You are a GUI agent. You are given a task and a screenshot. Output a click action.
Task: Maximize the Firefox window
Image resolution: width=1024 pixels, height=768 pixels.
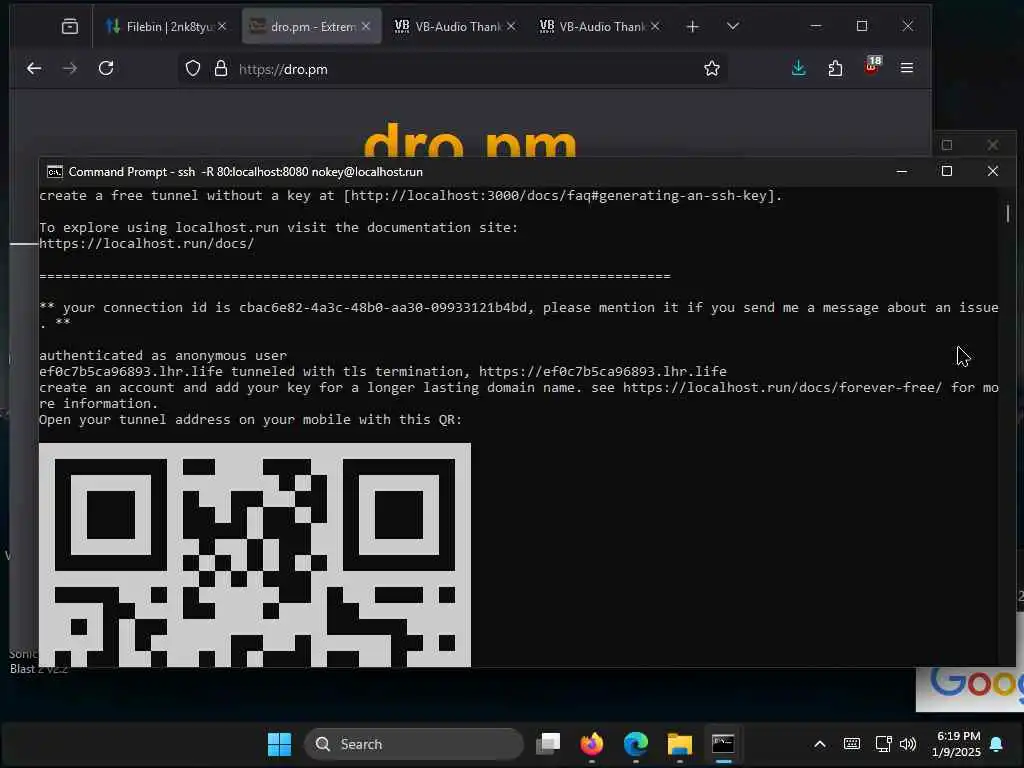click(862, 26)
